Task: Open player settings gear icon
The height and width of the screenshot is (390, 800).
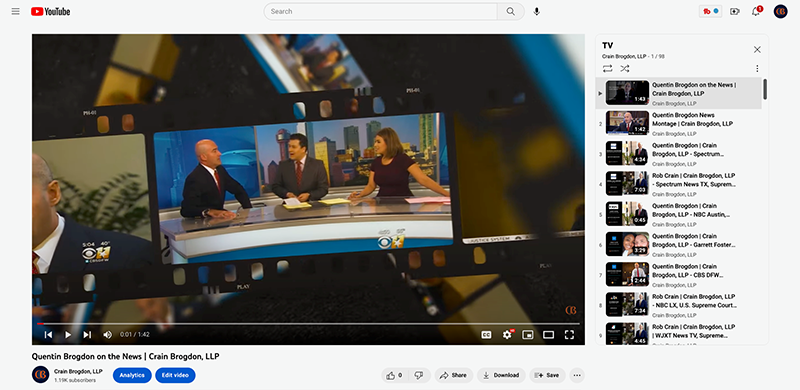Action: pos(507,334)
